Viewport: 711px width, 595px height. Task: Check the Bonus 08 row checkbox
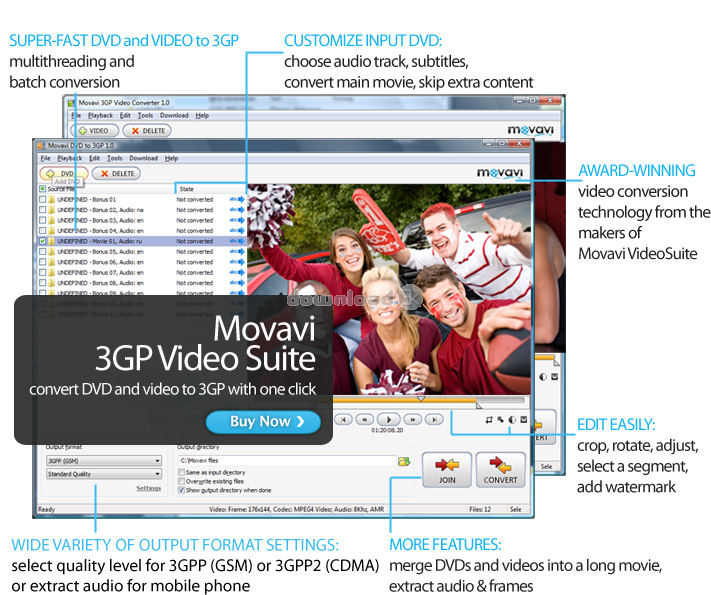pos(43,283)
